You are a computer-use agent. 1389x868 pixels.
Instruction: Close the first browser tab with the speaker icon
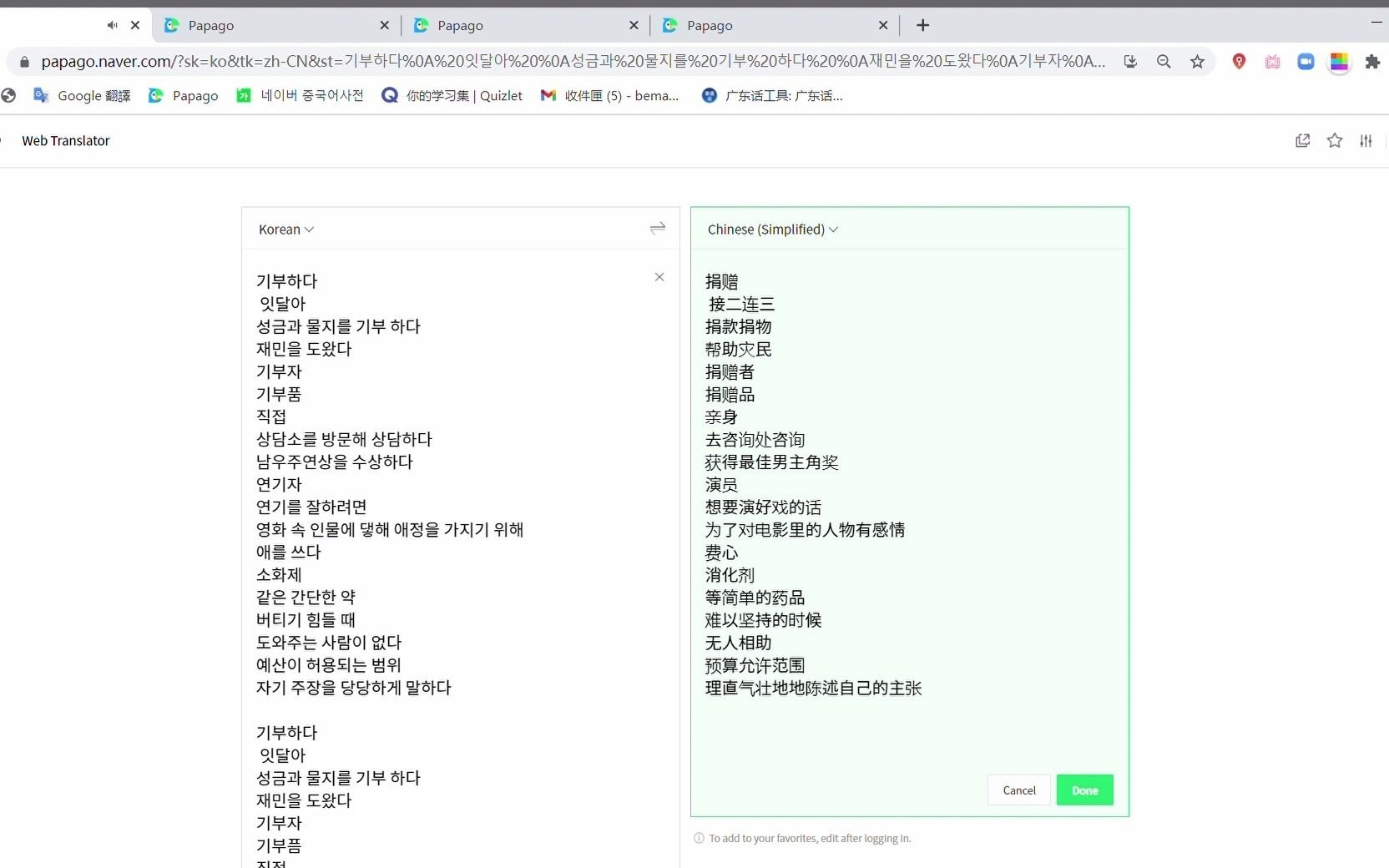[x=135, y=25]
